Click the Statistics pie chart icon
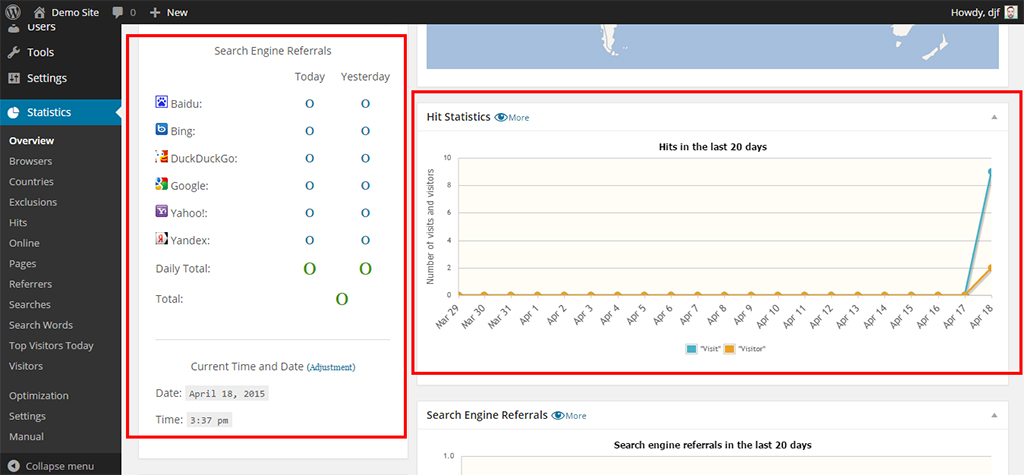1024x475 pixels. click(14, 112)
